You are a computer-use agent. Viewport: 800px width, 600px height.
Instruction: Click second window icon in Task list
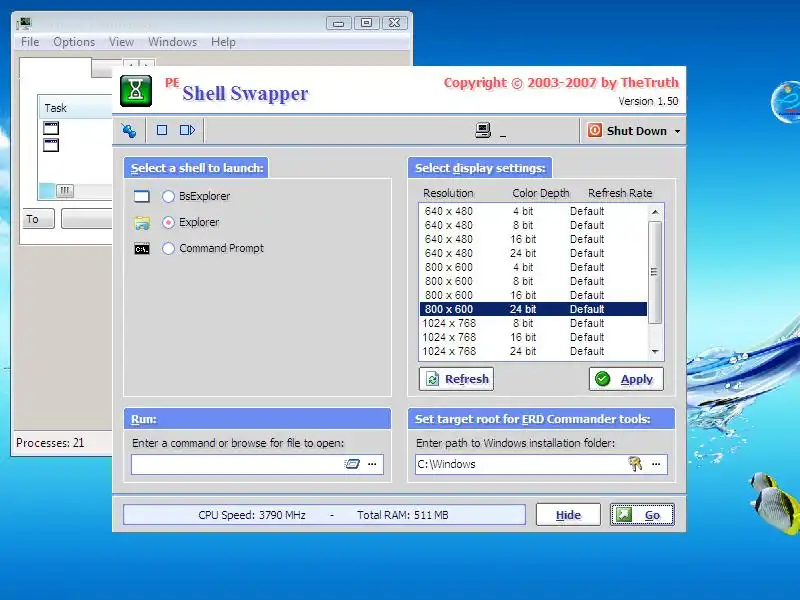pos(51,145)
